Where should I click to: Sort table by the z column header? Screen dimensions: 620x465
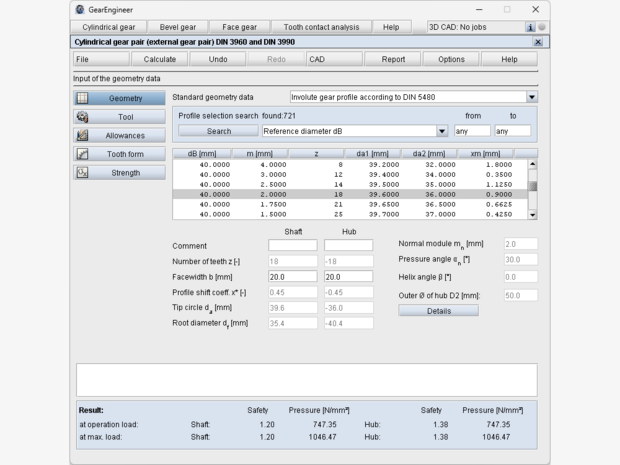[x=316, y=153]
